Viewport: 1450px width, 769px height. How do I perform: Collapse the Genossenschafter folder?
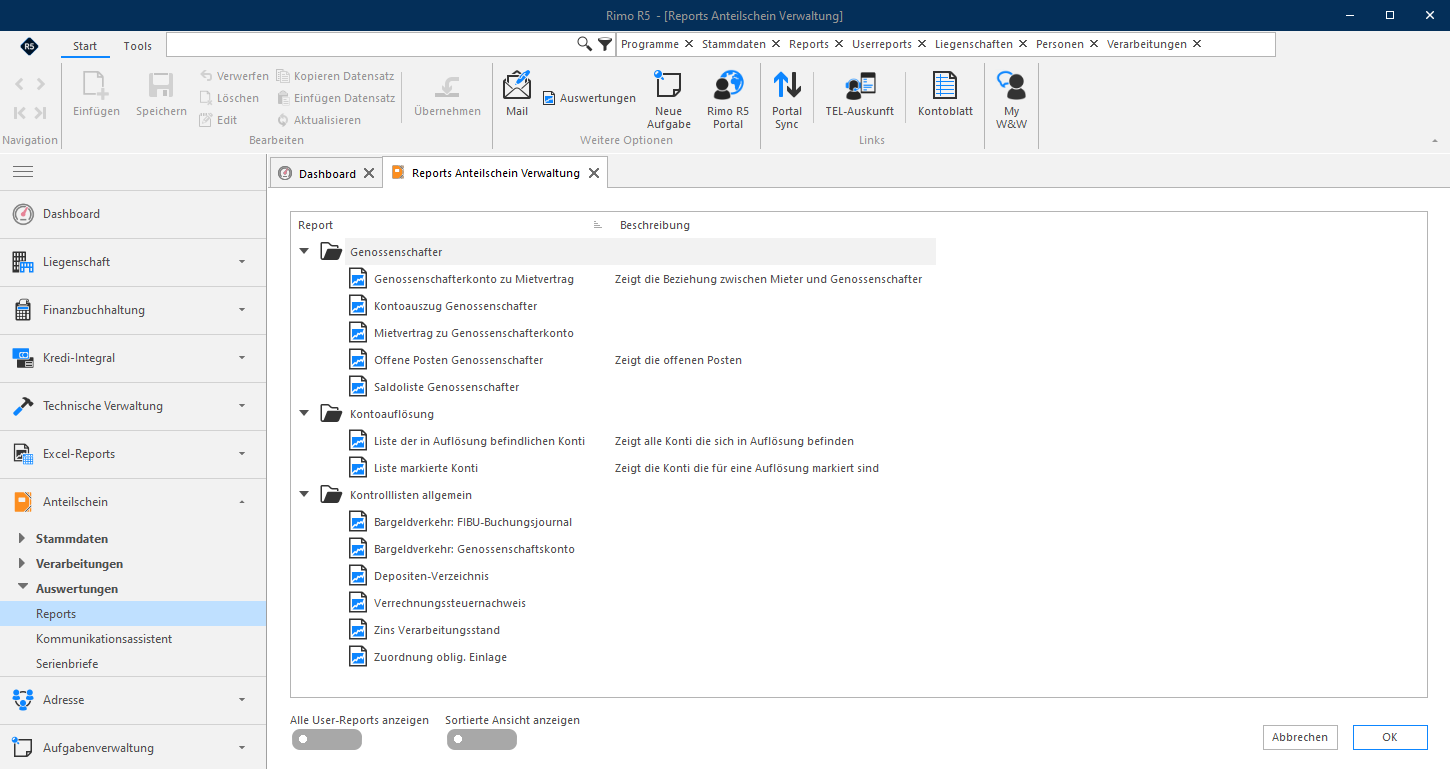(x=304, y=251)
